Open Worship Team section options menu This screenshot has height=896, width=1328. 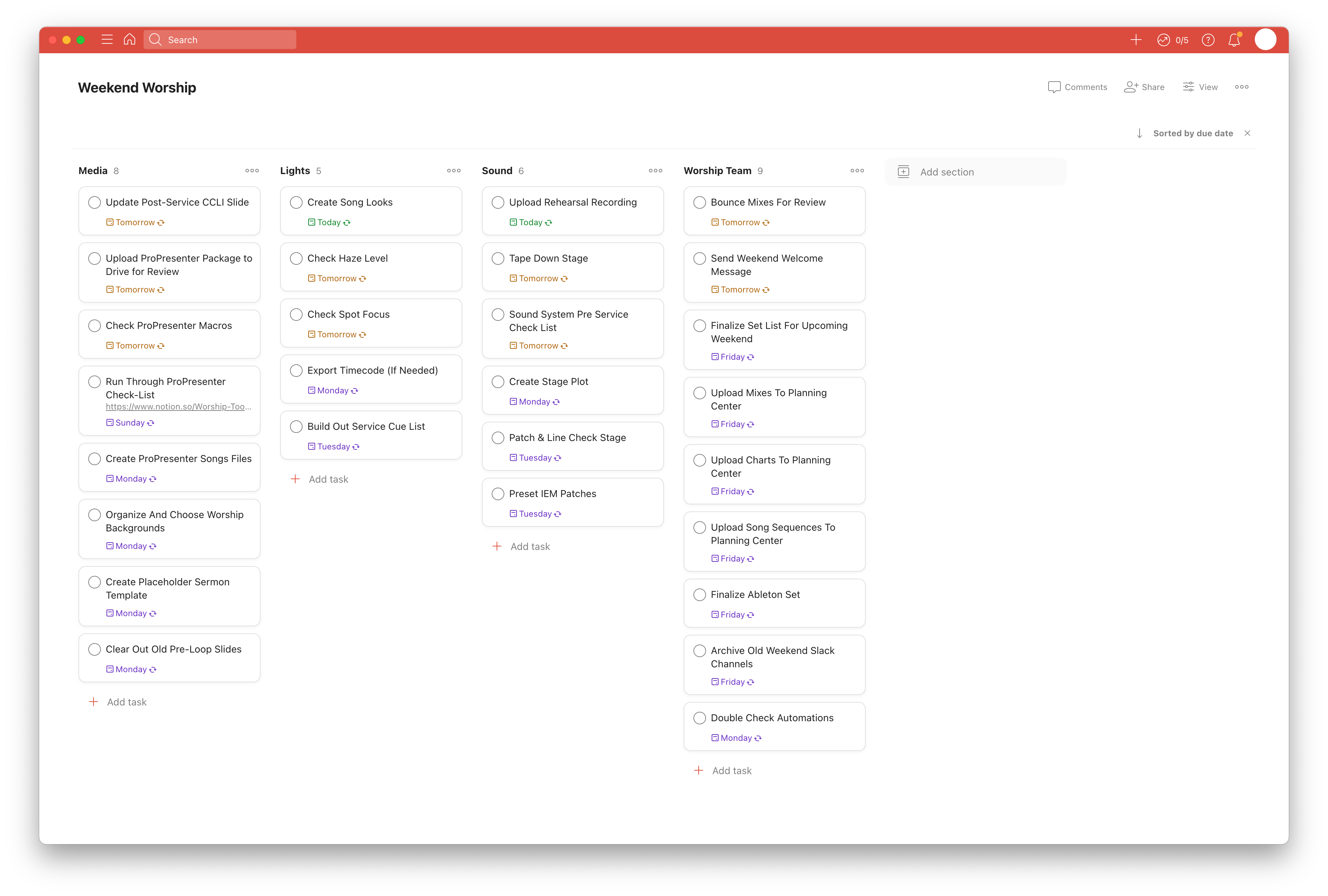point(857,171)
